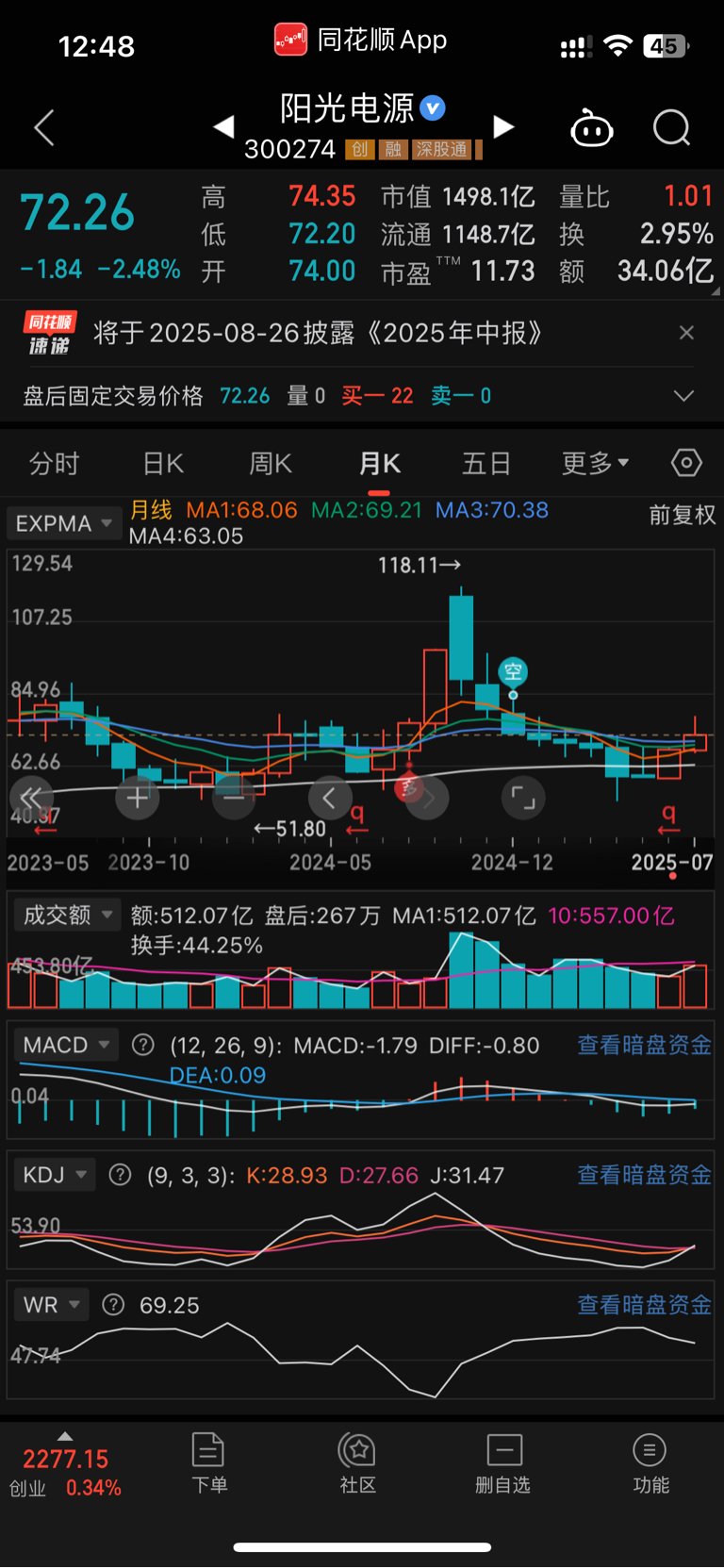
Task: Open 功能 functions menu
Action: point(650,1463)
